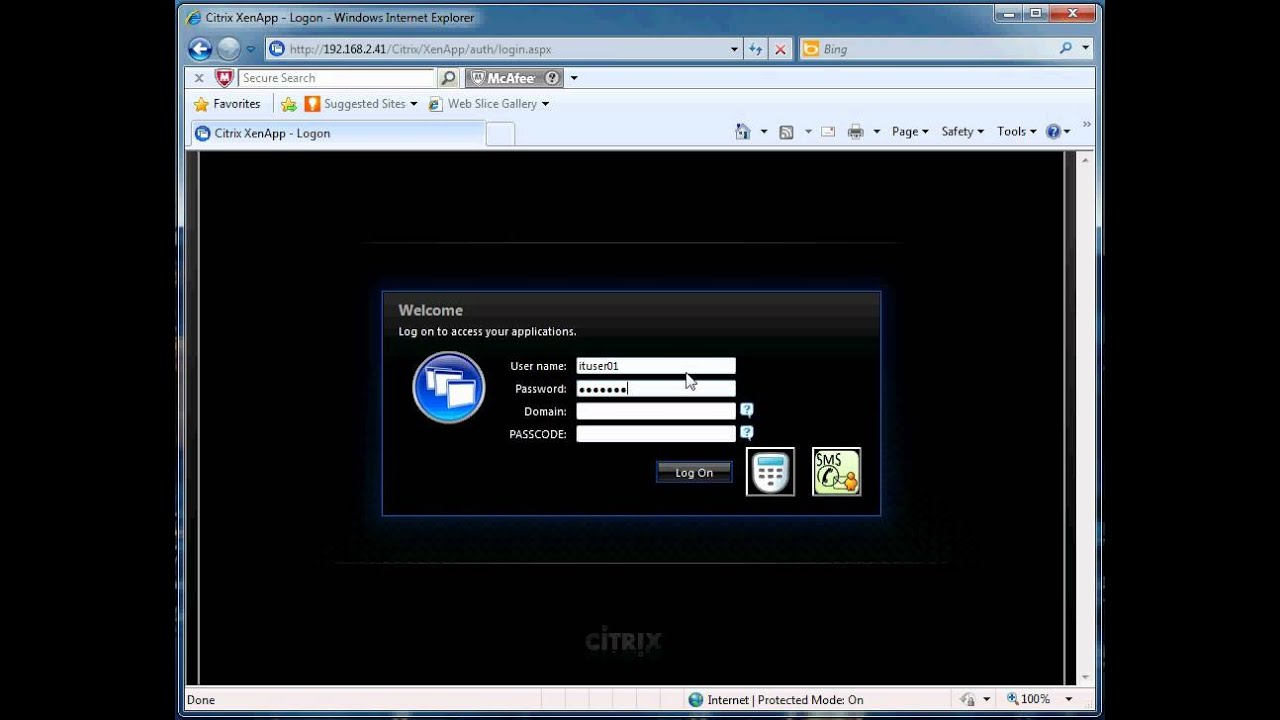Click the Password field
This screenshot has width=1280, height=720.
tap(656, 389)
